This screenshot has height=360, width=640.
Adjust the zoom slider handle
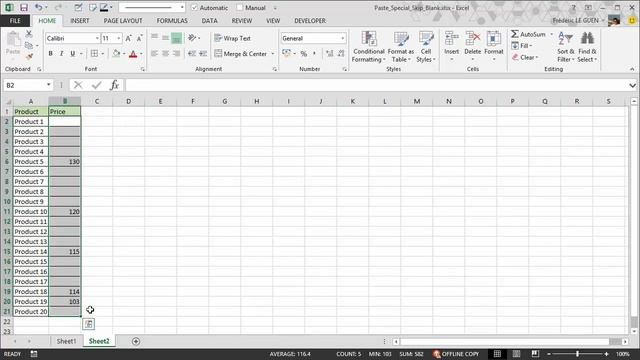pos(578,354)
